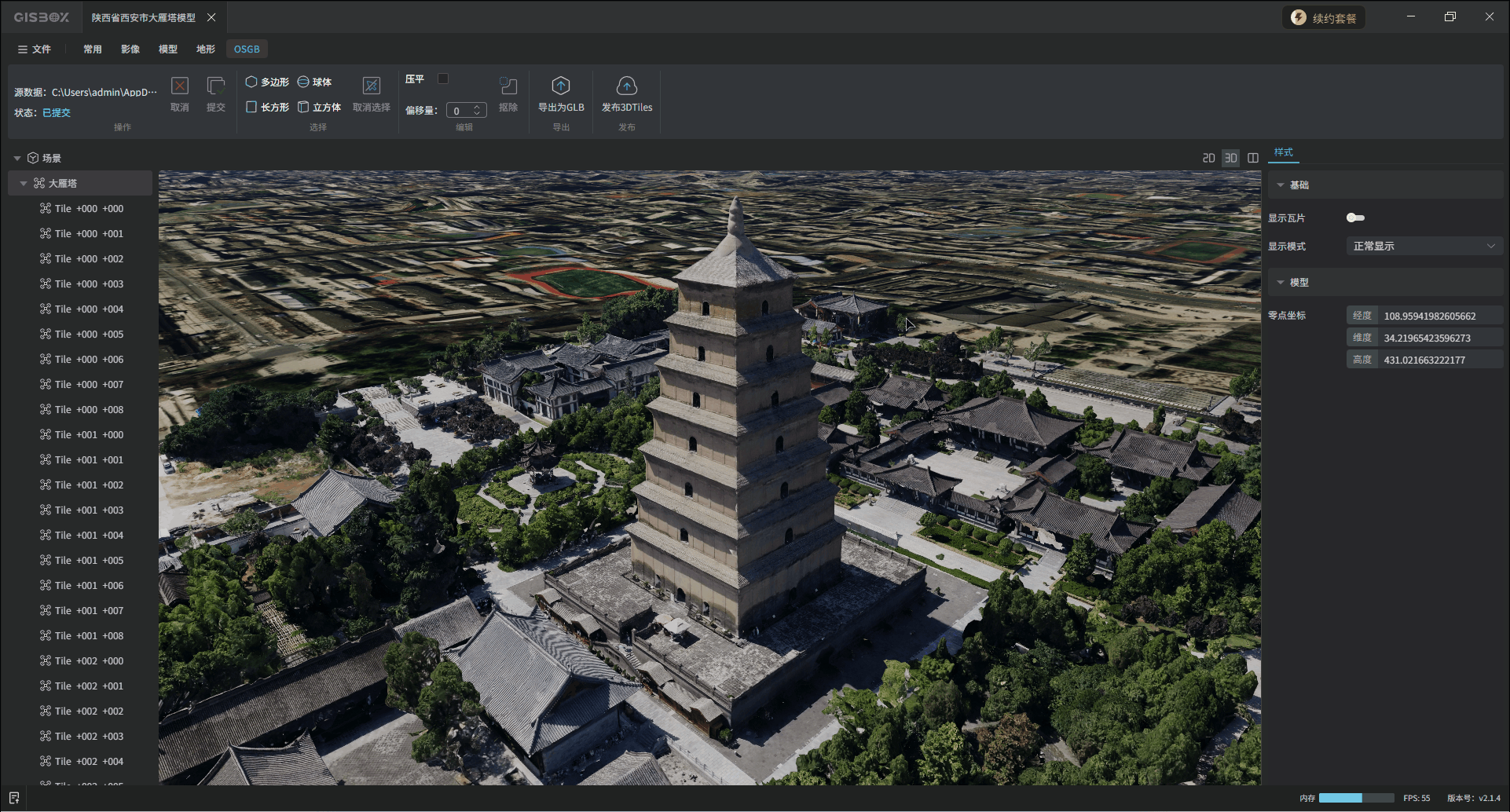Switch to 2D view mode

tap(1208, 158)
